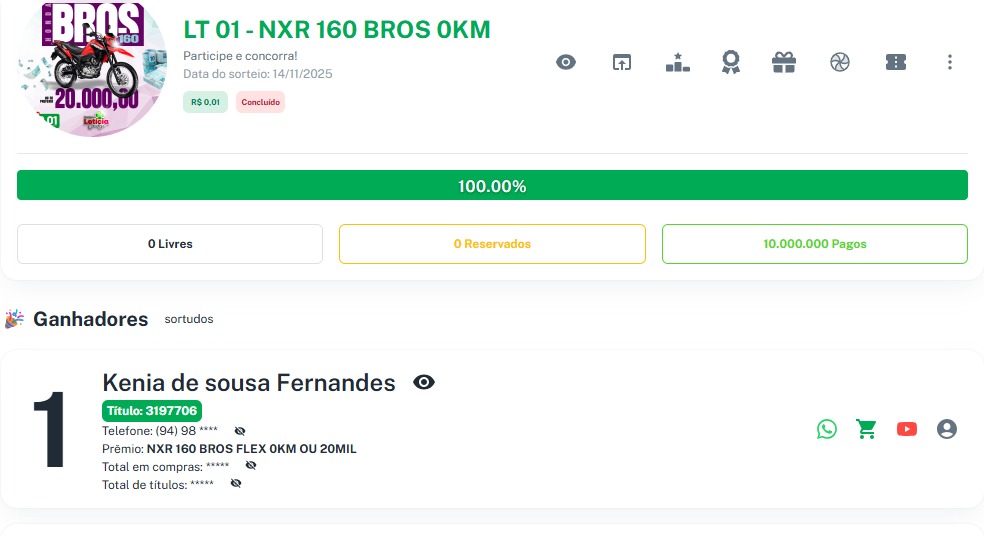The width and height of the screenshot is (984, 536).
Task: Select the 0 Livres filter
Action: click(170, 244)
